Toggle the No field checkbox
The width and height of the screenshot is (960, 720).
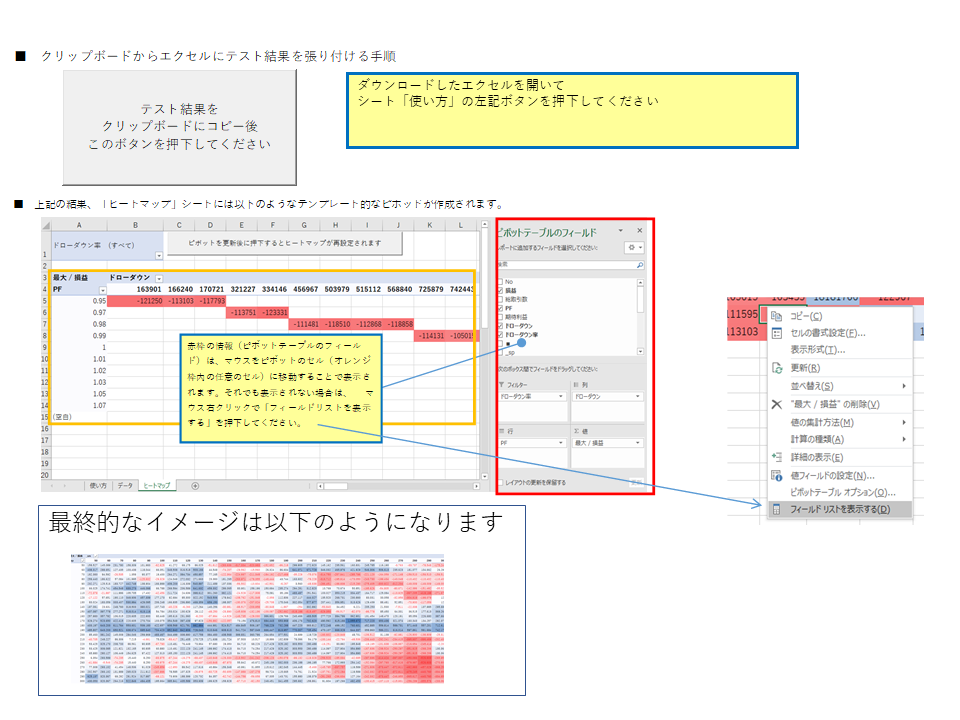pos(500,282)
